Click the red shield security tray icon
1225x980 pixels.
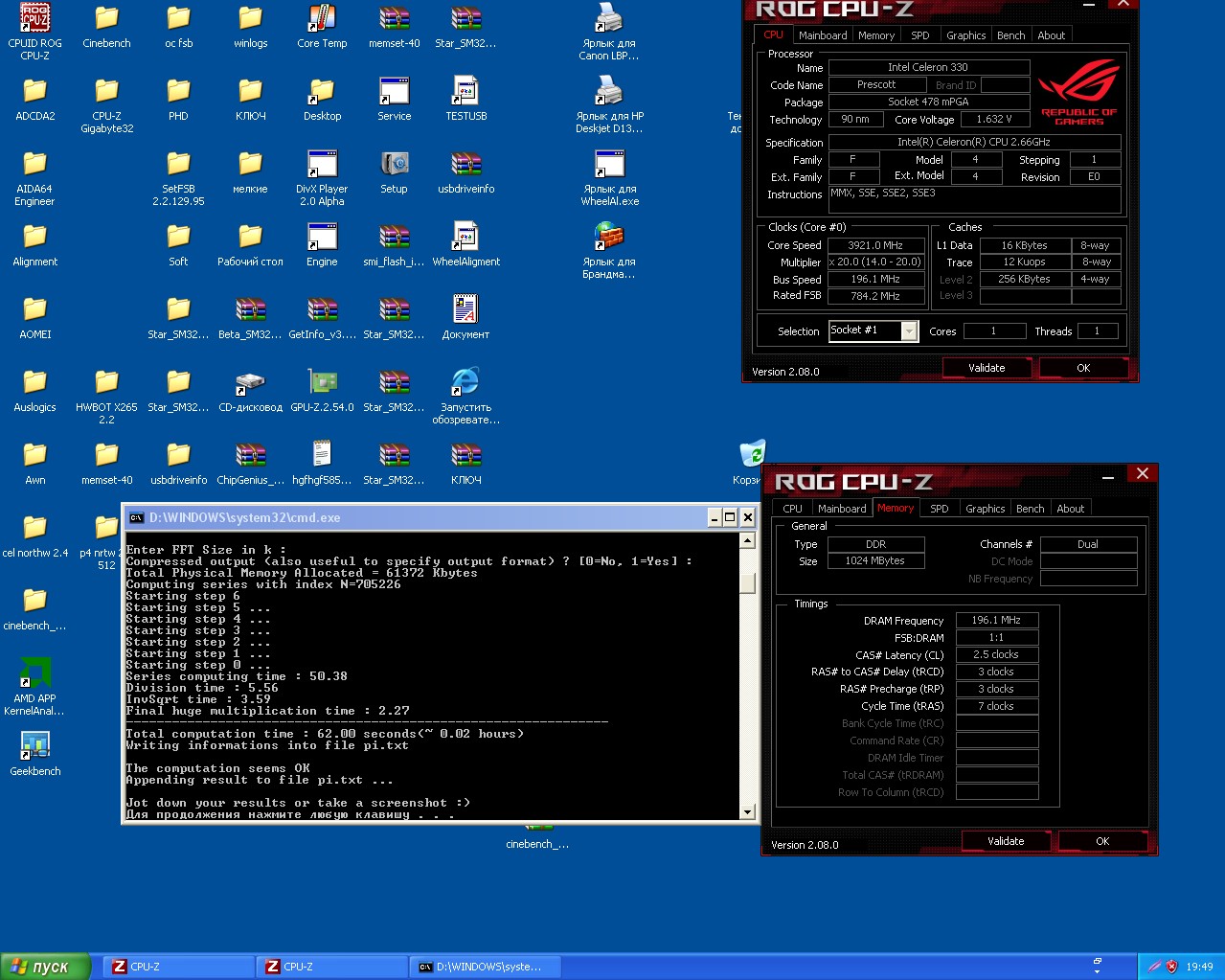[x=1171, y=967]
